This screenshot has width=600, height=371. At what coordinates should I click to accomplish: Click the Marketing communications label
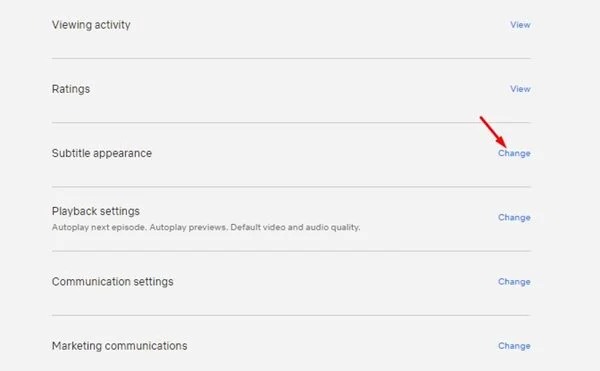tap(119, 346)
